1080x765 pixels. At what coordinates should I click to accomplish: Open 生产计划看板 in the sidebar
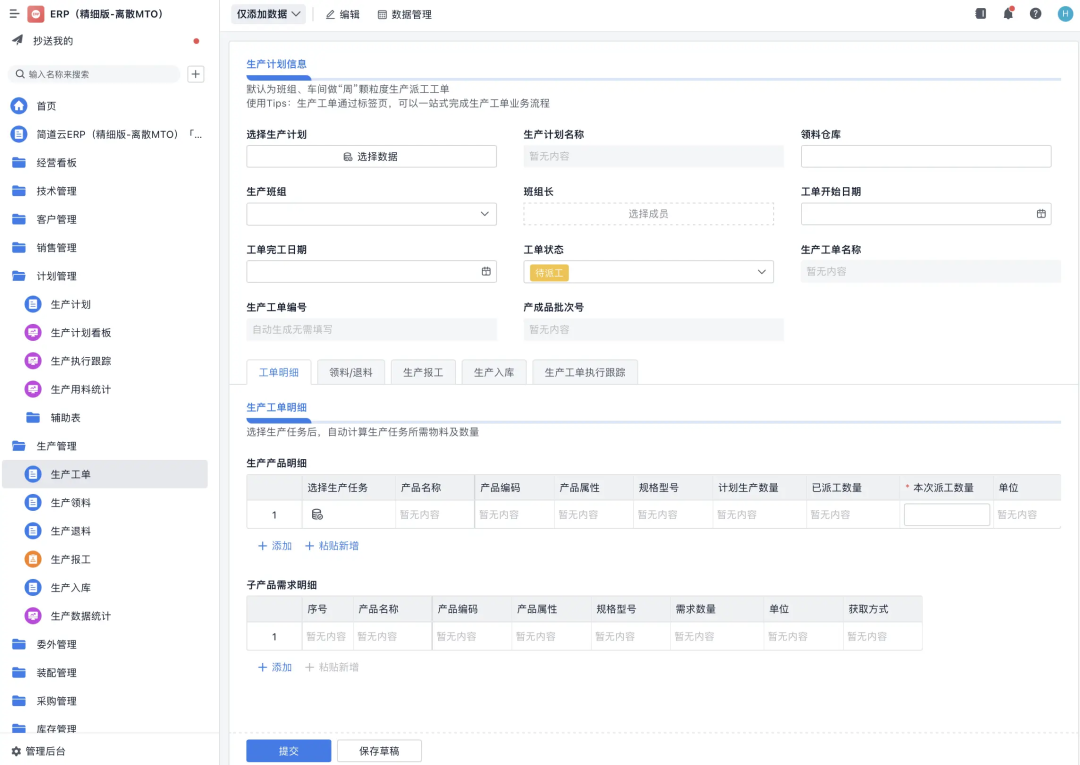(x=80, y=333)
